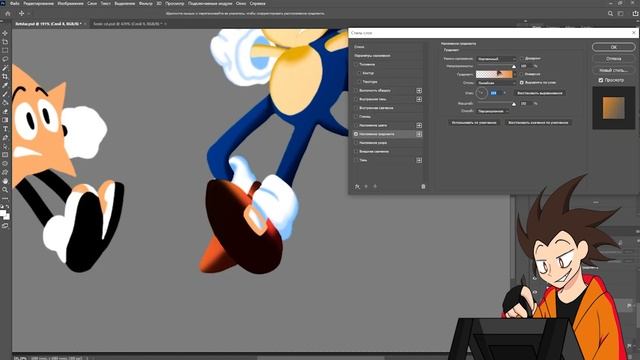Click the Отмена button
The width and height of the screenshot is (640, 360).
(613, 59)
